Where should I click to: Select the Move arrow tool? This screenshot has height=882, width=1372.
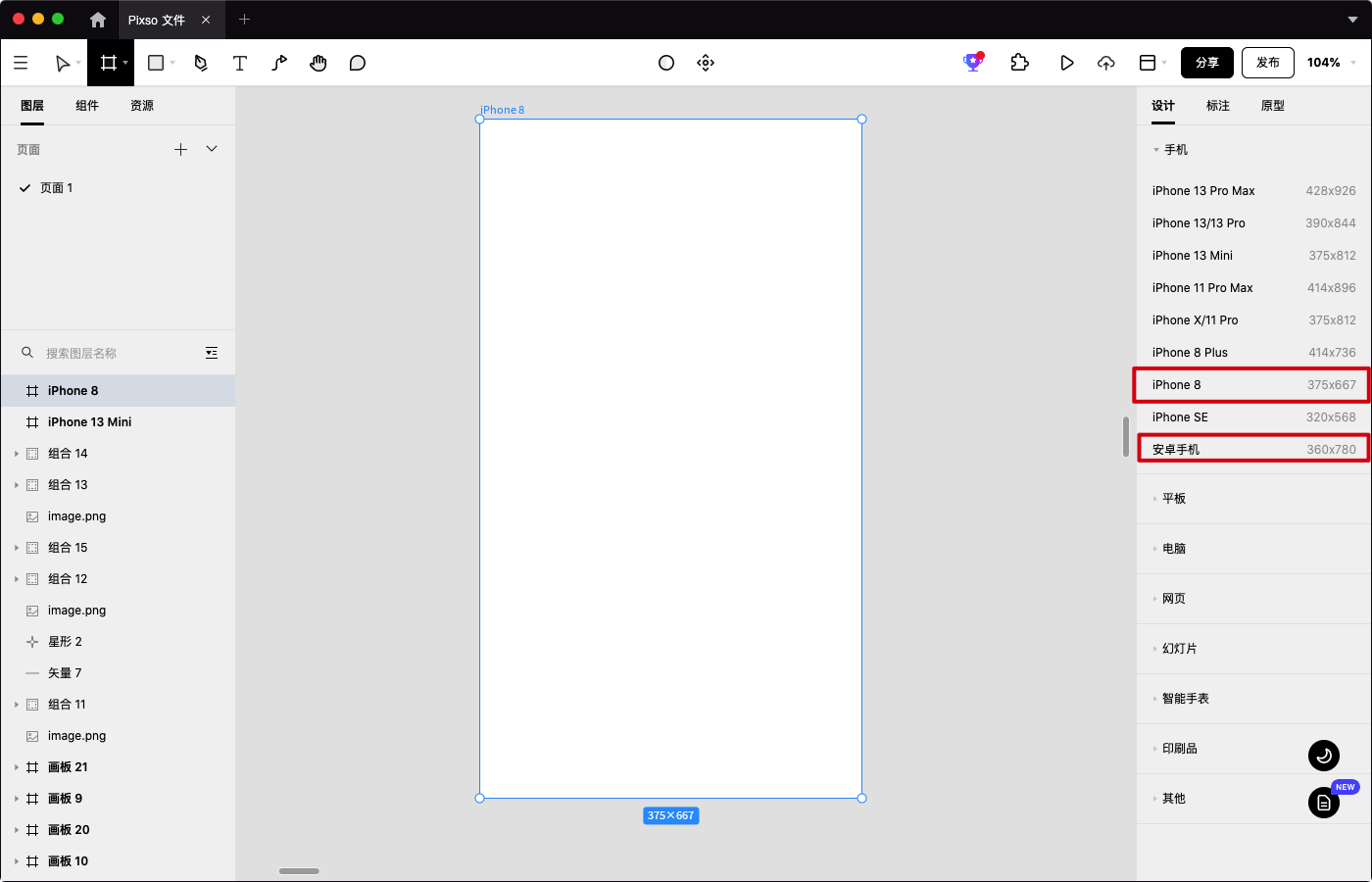[63, 63]
